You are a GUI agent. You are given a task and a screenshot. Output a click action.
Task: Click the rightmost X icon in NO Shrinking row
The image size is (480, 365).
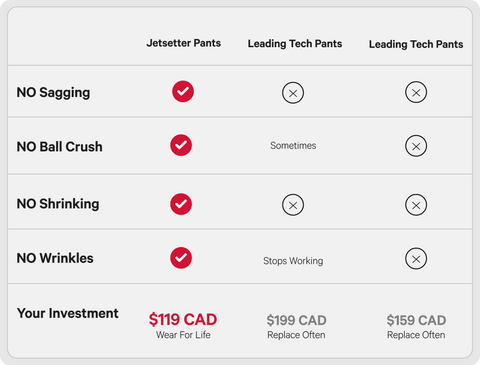[x=416, y=205]
